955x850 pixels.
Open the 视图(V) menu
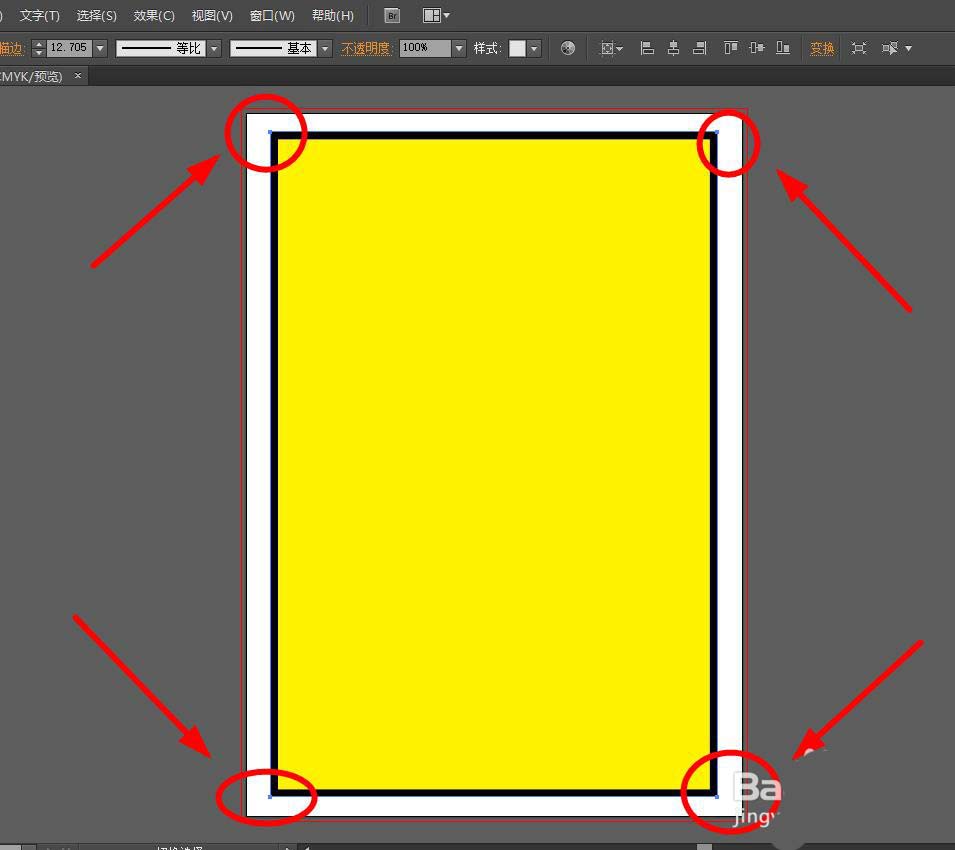(x=212, y=16)
